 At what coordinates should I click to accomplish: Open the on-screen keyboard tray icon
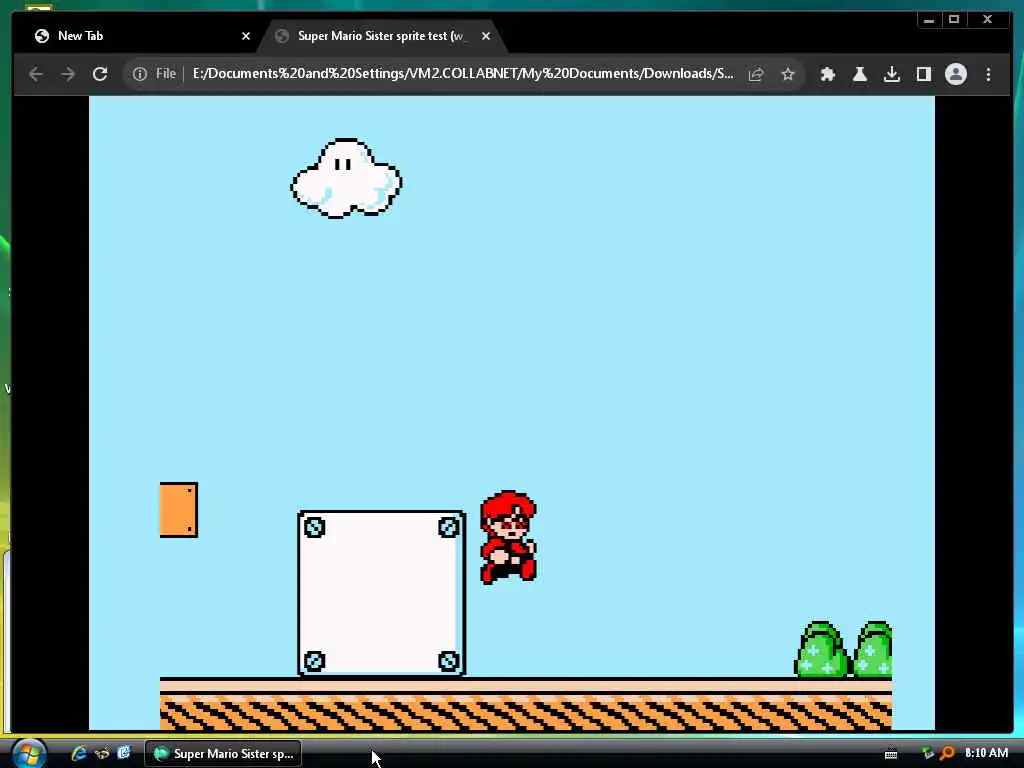pos(891,754)
